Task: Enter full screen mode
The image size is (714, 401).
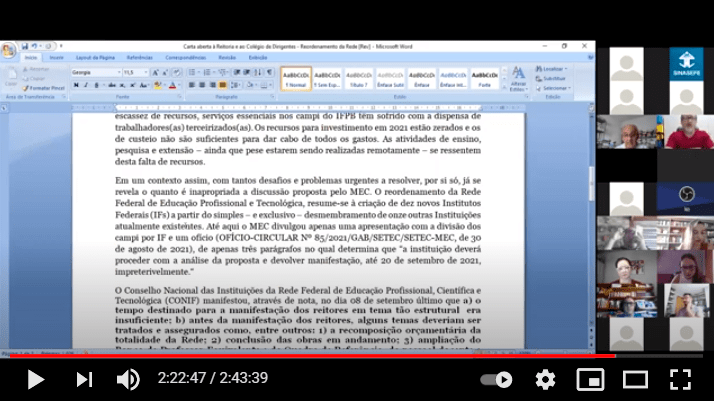Action: 680,379
